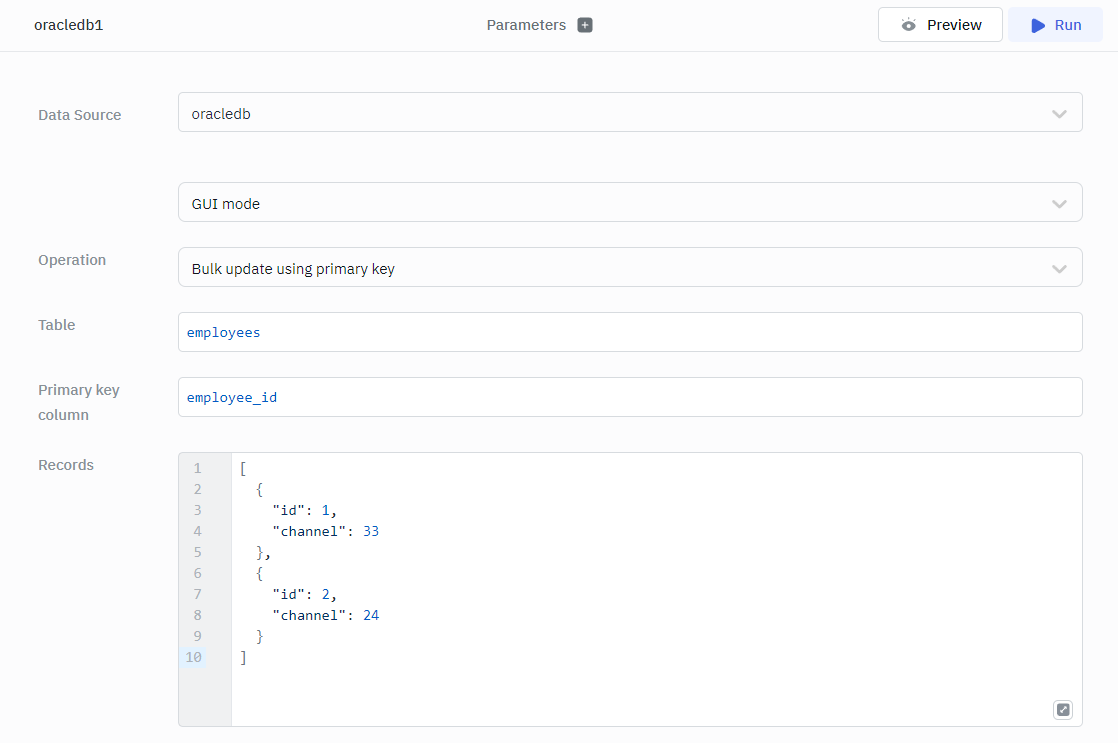Open the GUI mode dropdown
This screenshot has width=1118, height=743.
click(x=630, y=203)
